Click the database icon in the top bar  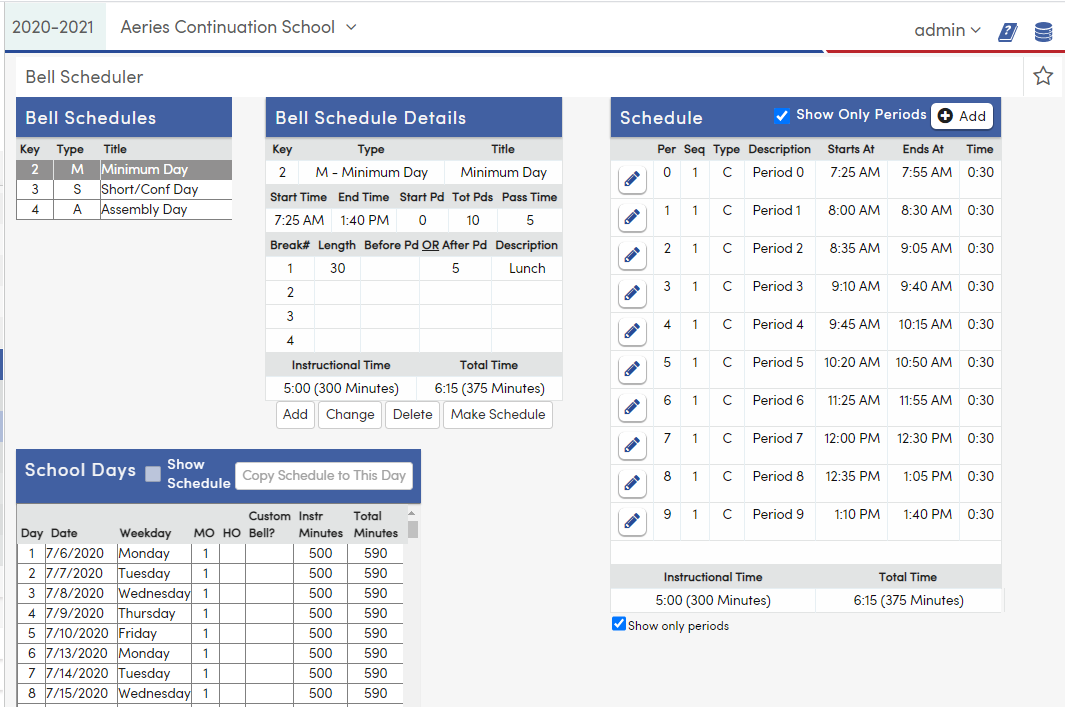tap(1043, 31)
